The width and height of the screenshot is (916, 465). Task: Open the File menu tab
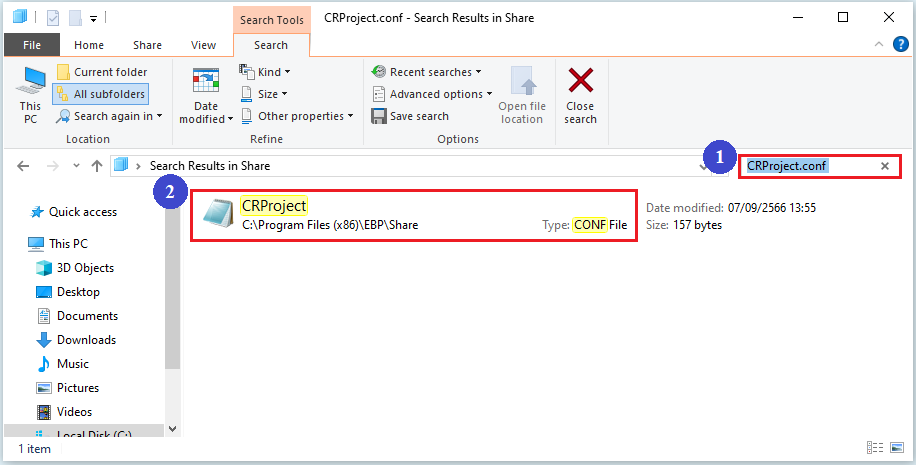coord(32,45)
